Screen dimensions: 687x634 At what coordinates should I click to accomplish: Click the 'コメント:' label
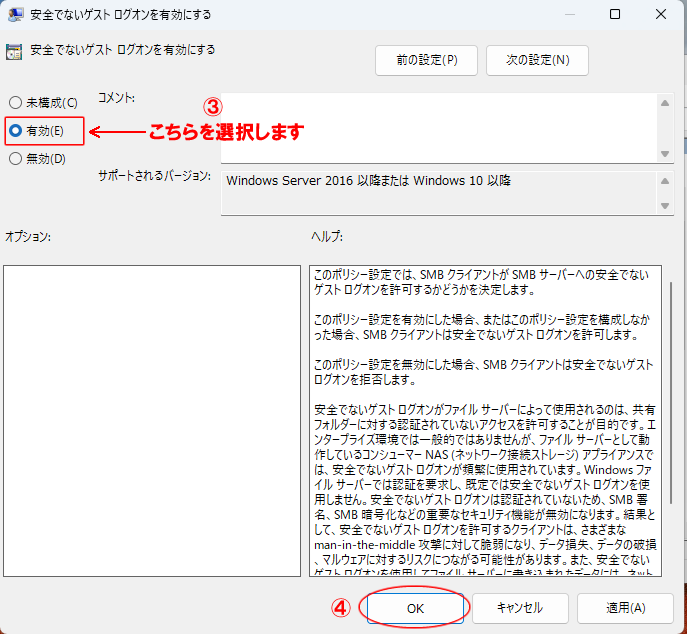(116, 98)
